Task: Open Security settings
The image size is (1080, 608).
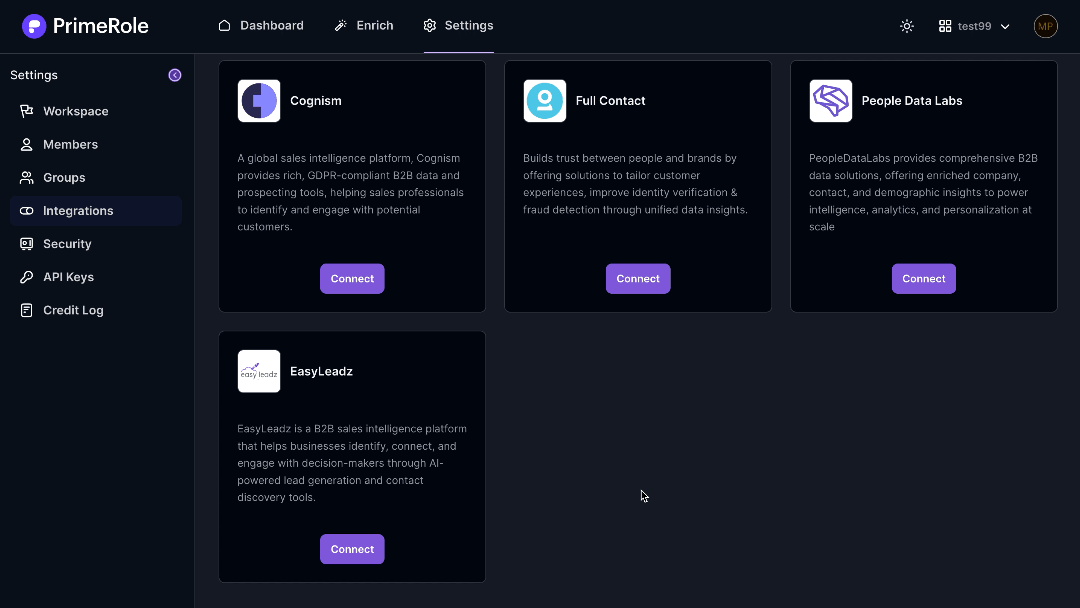Action: pos(96,244)
